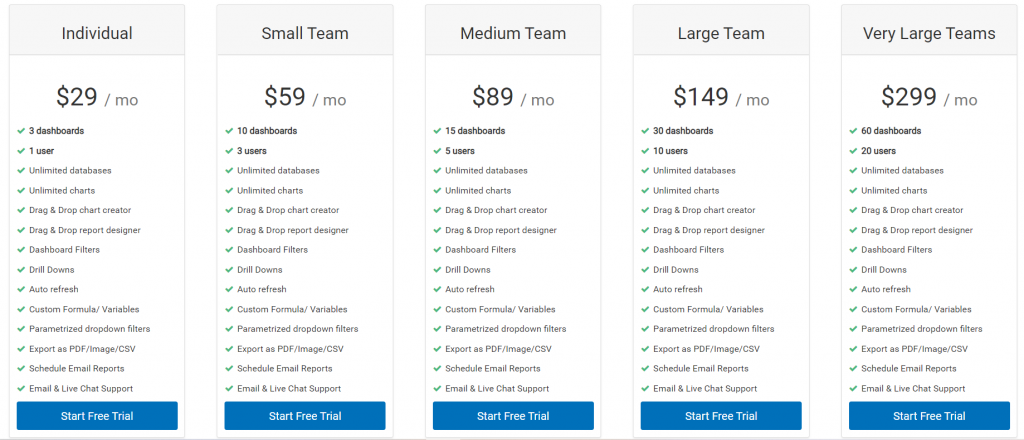The width and height of the screenshot is (1024, 440).
Task: Click the $149 / mo price
Action: tap(721, 97)
